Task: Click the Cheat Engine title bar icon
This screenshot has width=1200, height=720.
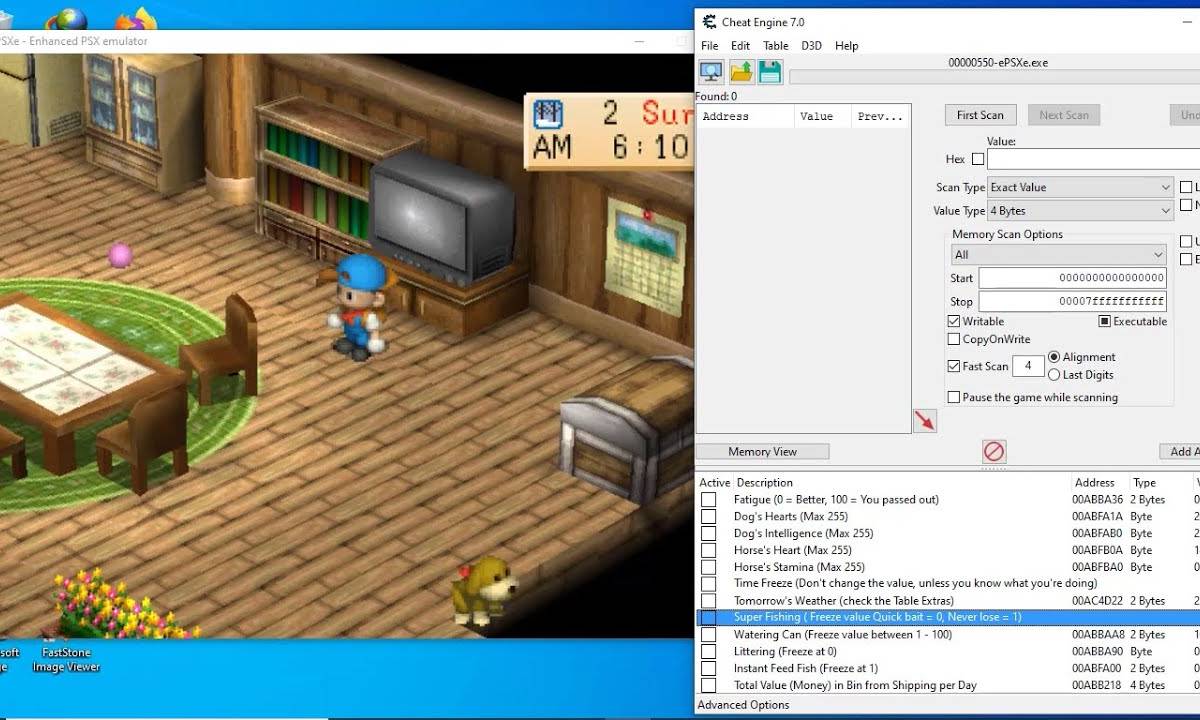Action: pos(709,22)
